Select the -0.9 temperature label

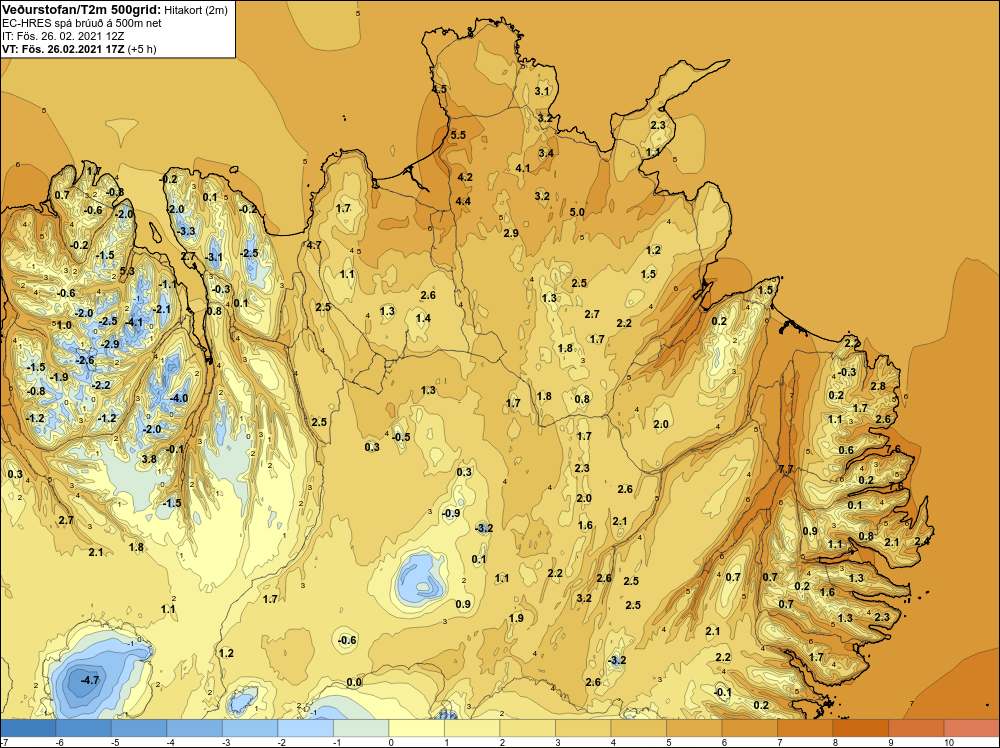tap(450, 513)
